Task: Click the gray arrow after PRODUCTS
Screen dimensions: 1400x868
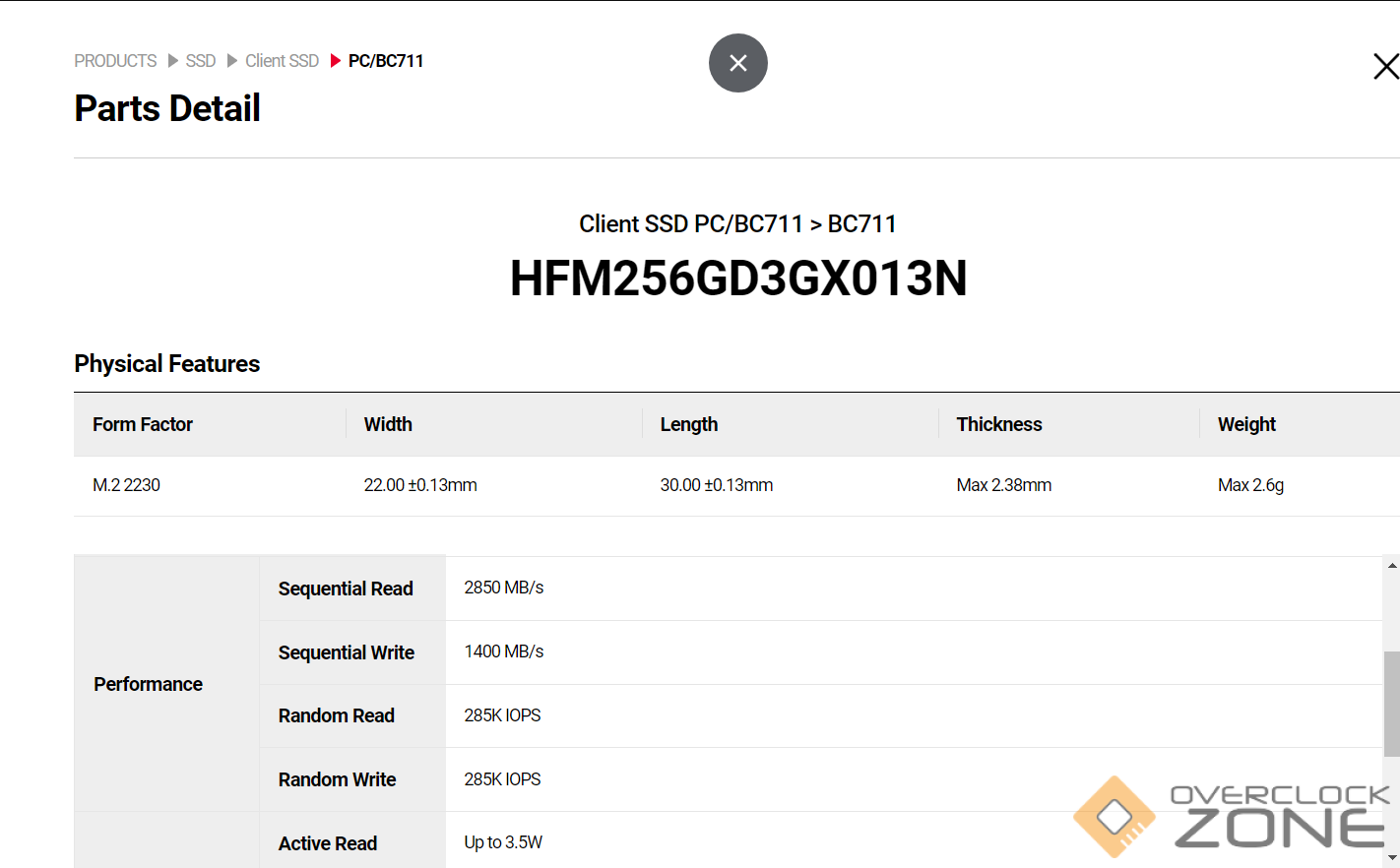Action: point(173,61)
